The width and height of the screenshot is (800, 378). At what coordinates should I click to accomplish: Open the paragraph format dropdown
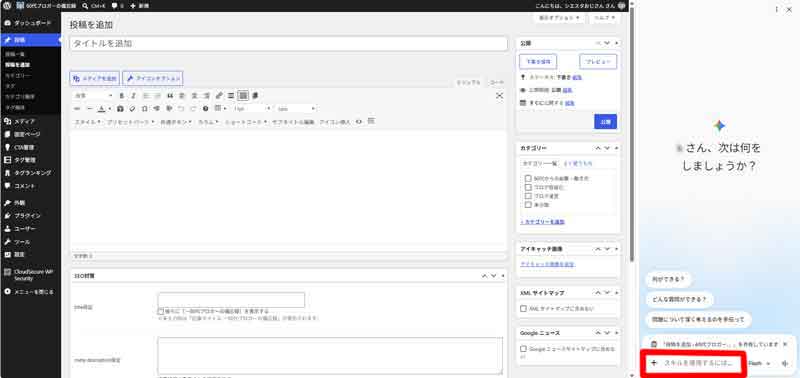tap(93, 95)
